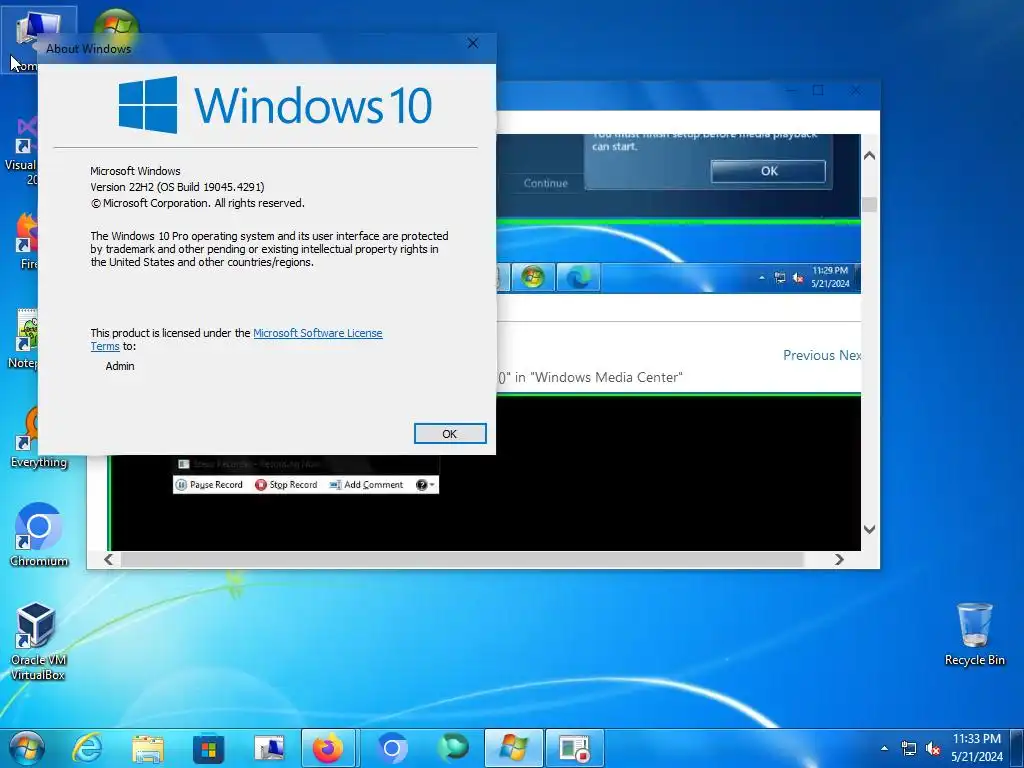The width and height of the screenshot is (1024, 768).
Task: Maximize the background recorder window
Action: point(818,90)
